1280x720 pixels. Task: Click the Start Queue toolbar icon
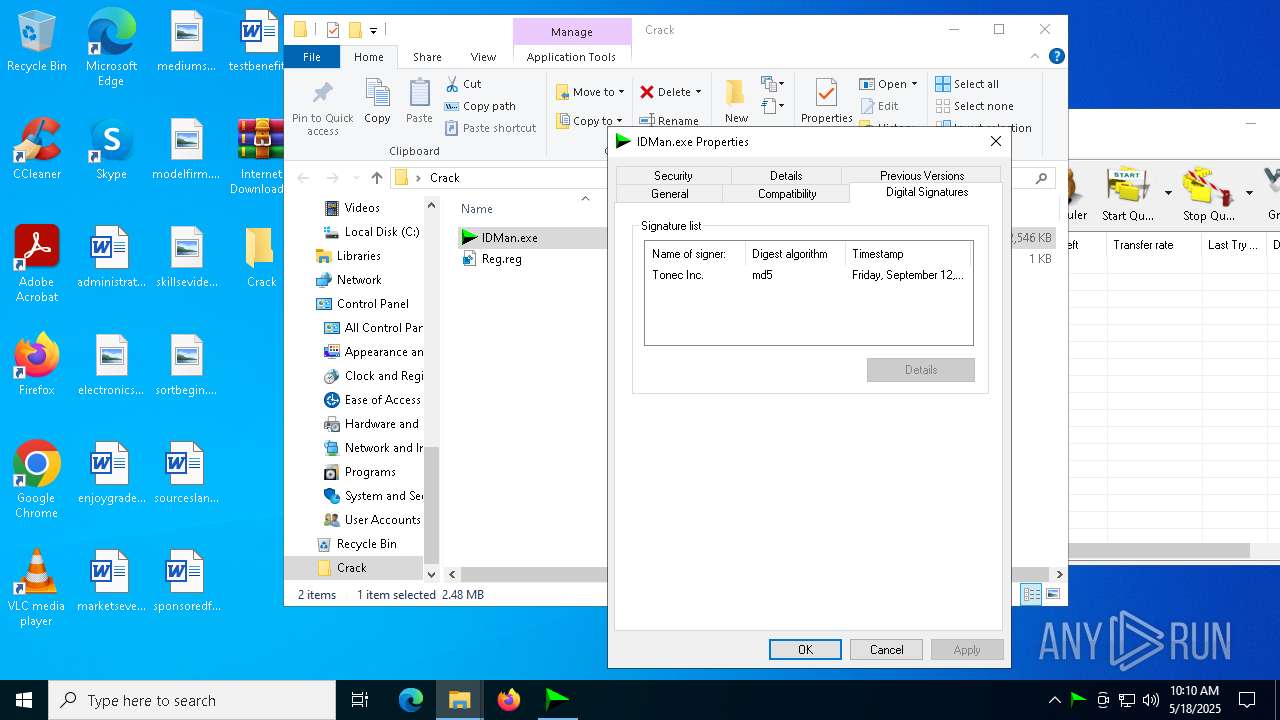(x=1127, y=195)
